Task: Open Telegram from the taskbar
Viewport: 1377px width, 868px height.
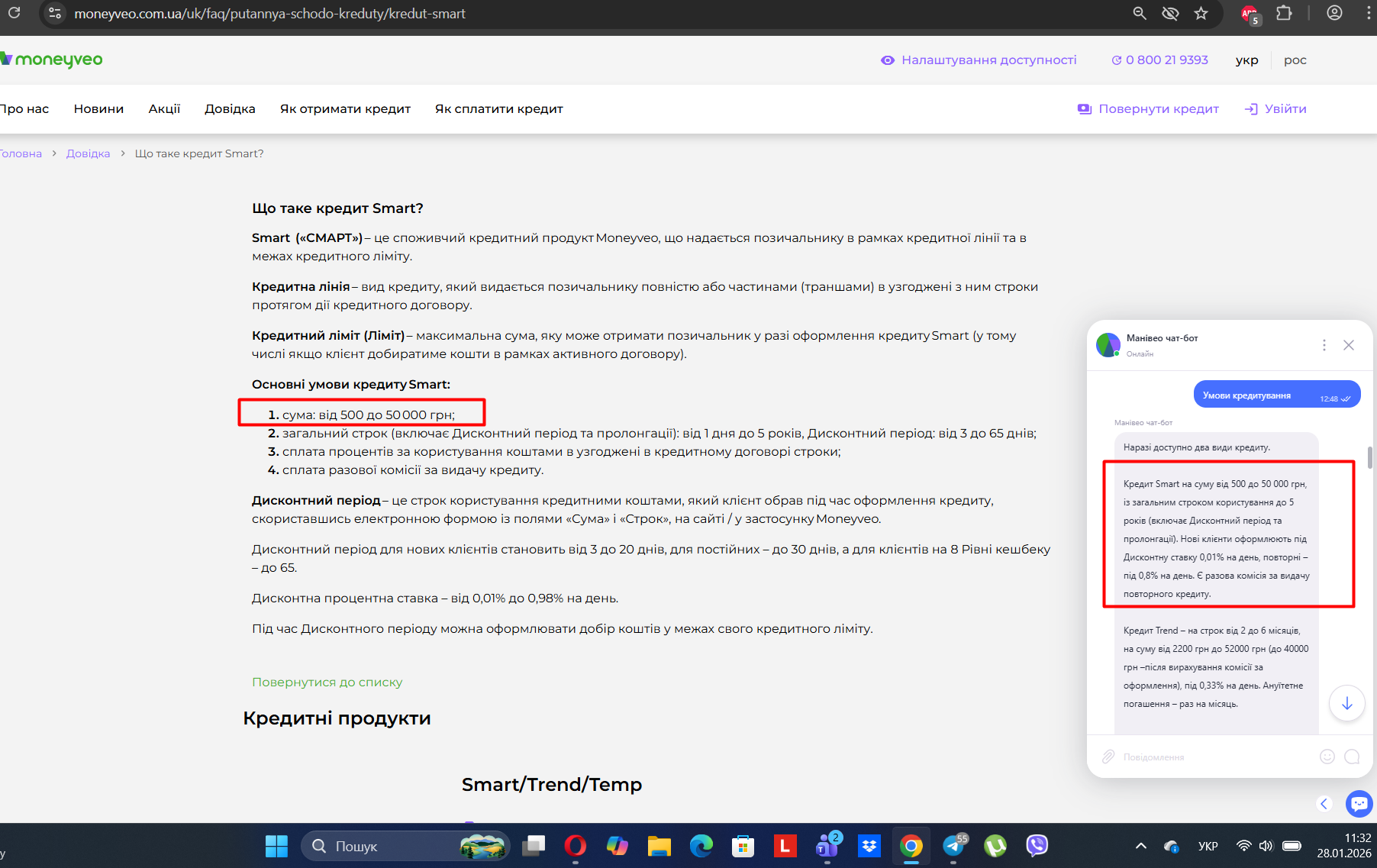Action: (x=953, y=846)
